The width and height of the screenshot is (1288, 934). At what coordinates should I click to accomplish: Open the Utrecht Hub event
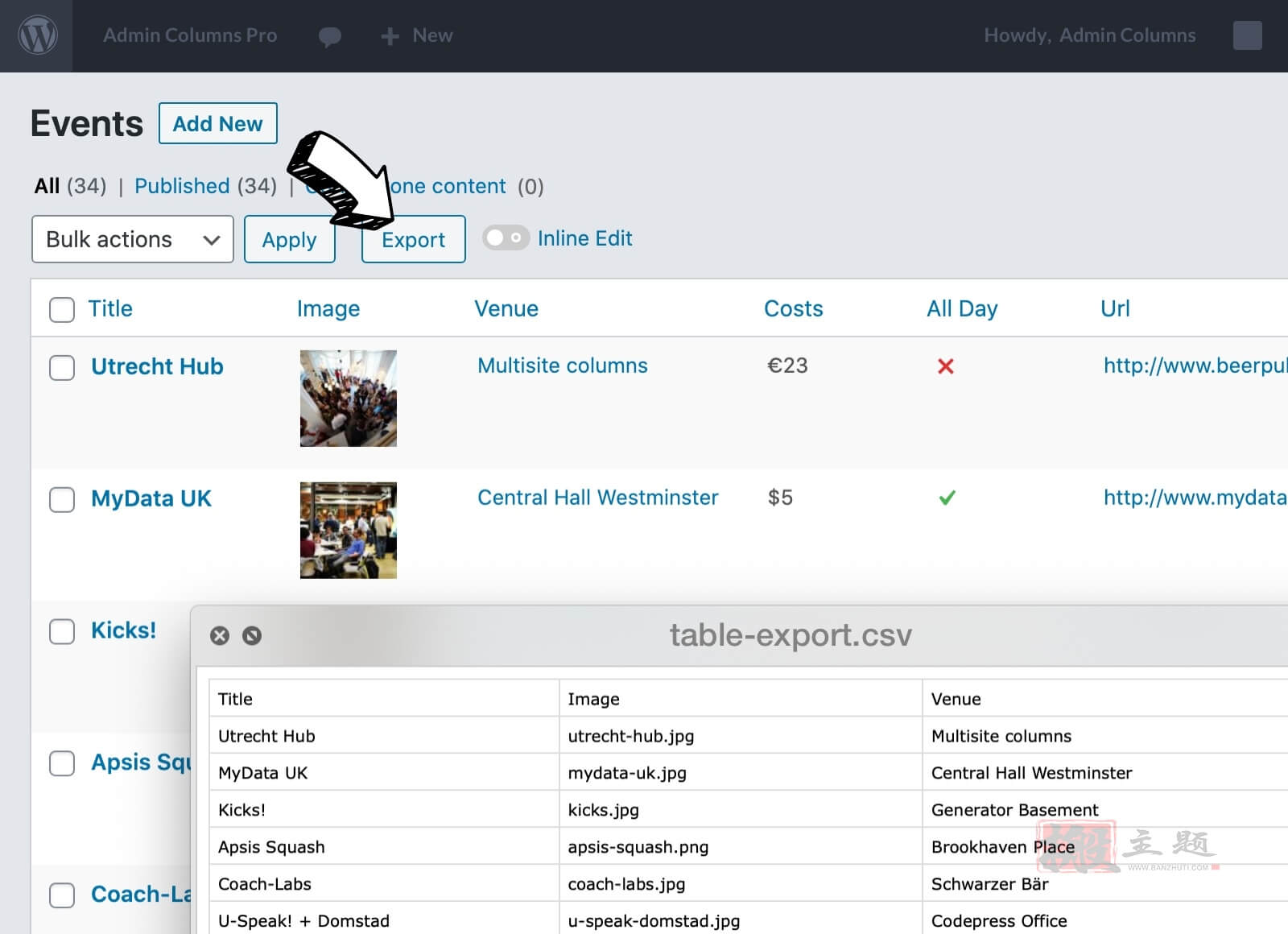(x=157, y=366)
